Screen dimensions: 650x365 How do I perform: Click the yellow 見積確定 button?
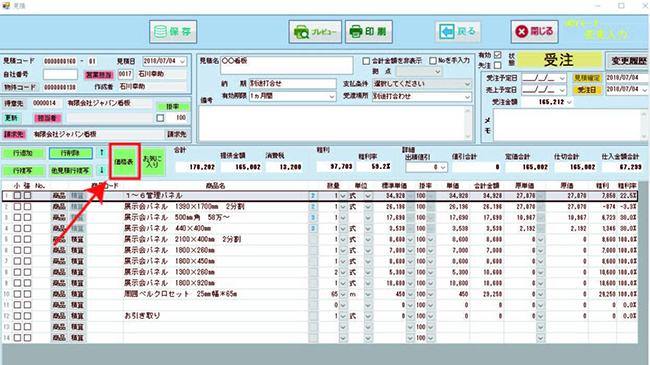tap(587, 78)
